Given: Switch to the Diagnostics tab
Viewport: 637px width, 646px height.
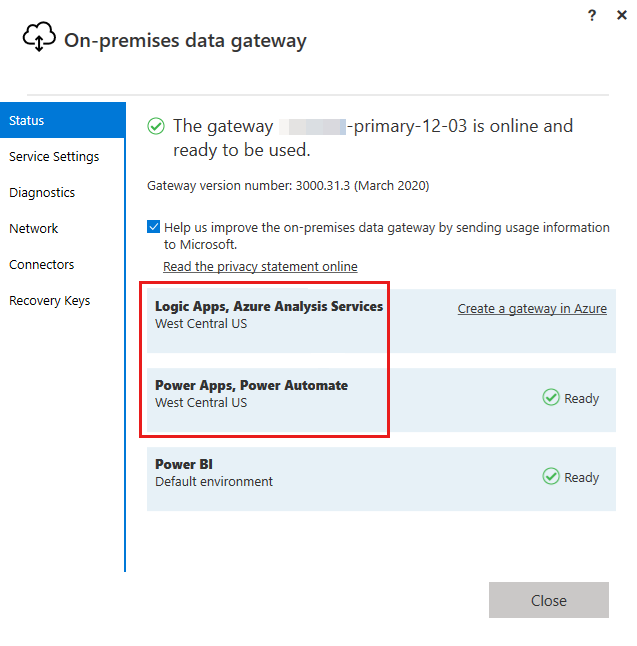Looking at the screenshot, I should click(x=42, y=193).
